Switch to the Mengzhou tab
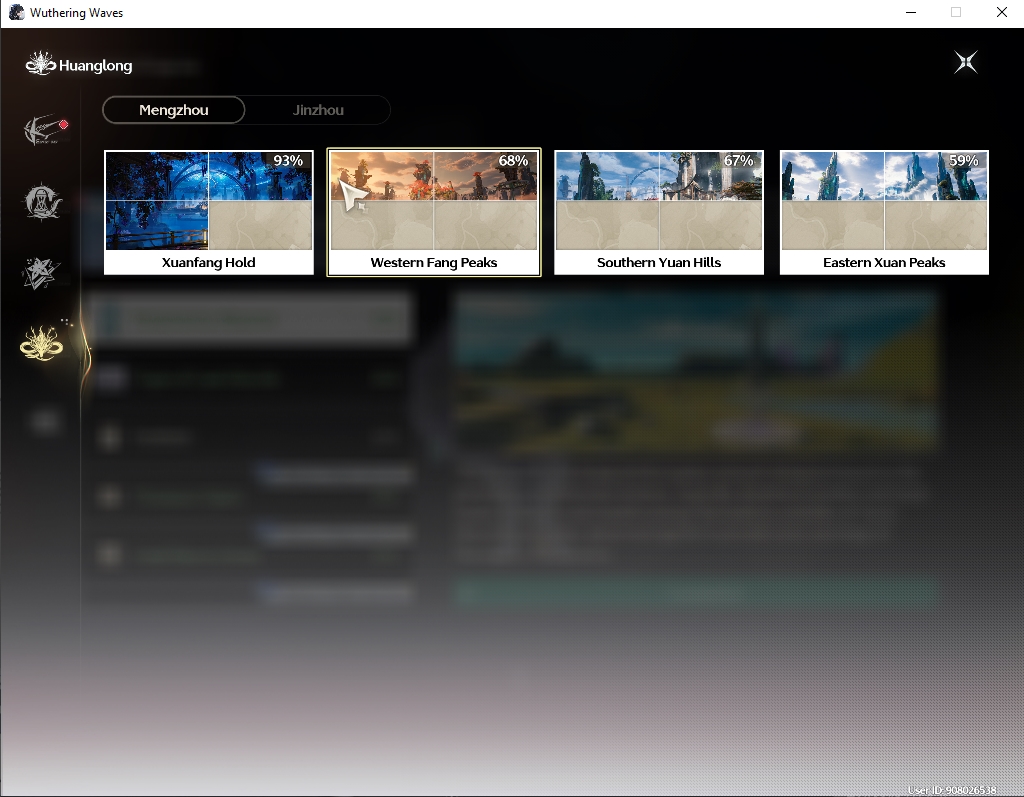 (x=174, y=110)
